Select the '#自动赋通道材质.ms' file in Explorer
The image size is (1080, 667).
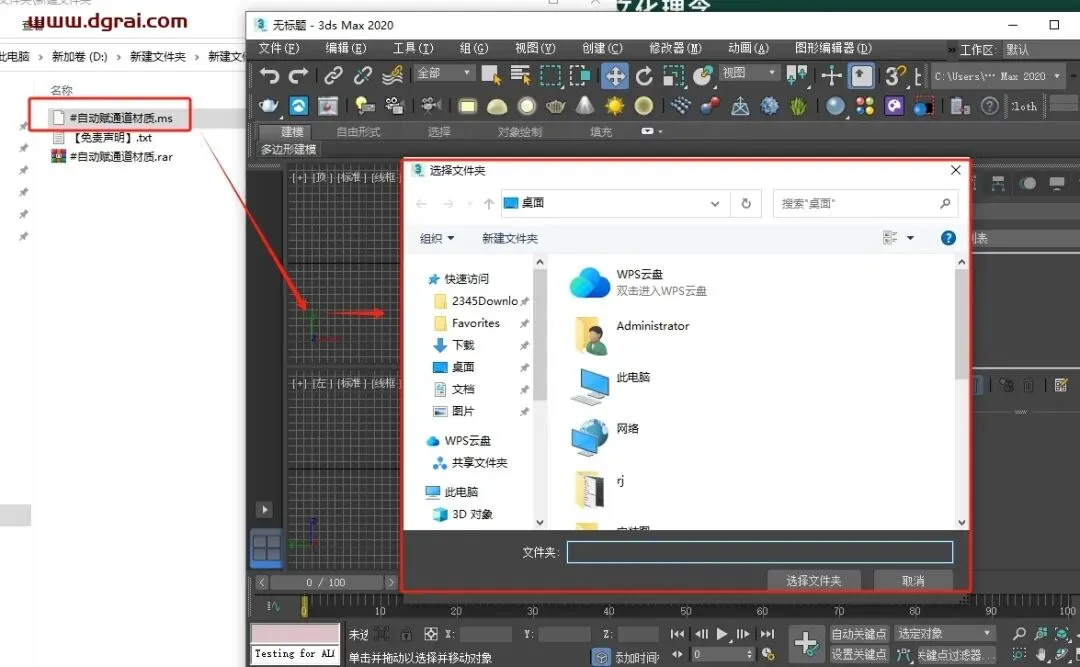[114, 118]
